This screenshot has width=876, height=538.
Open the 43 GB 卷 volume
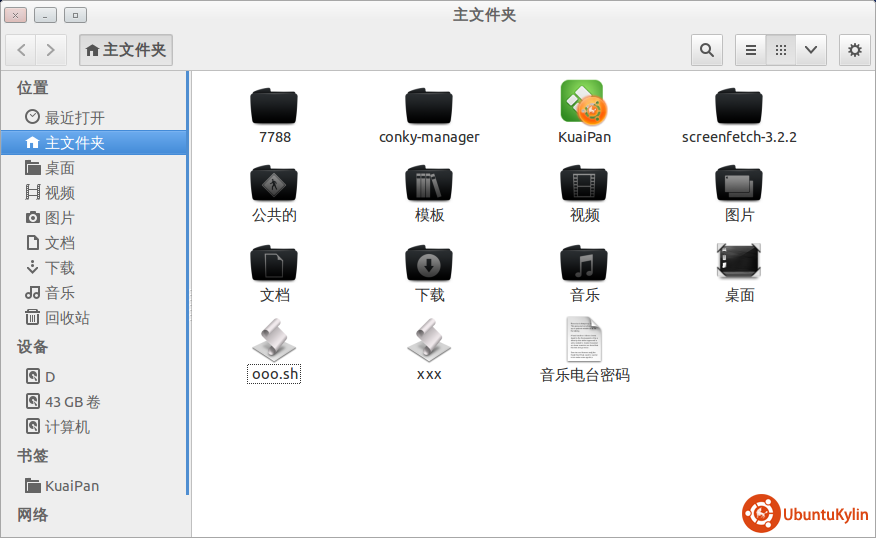click(x=72, y=402)
